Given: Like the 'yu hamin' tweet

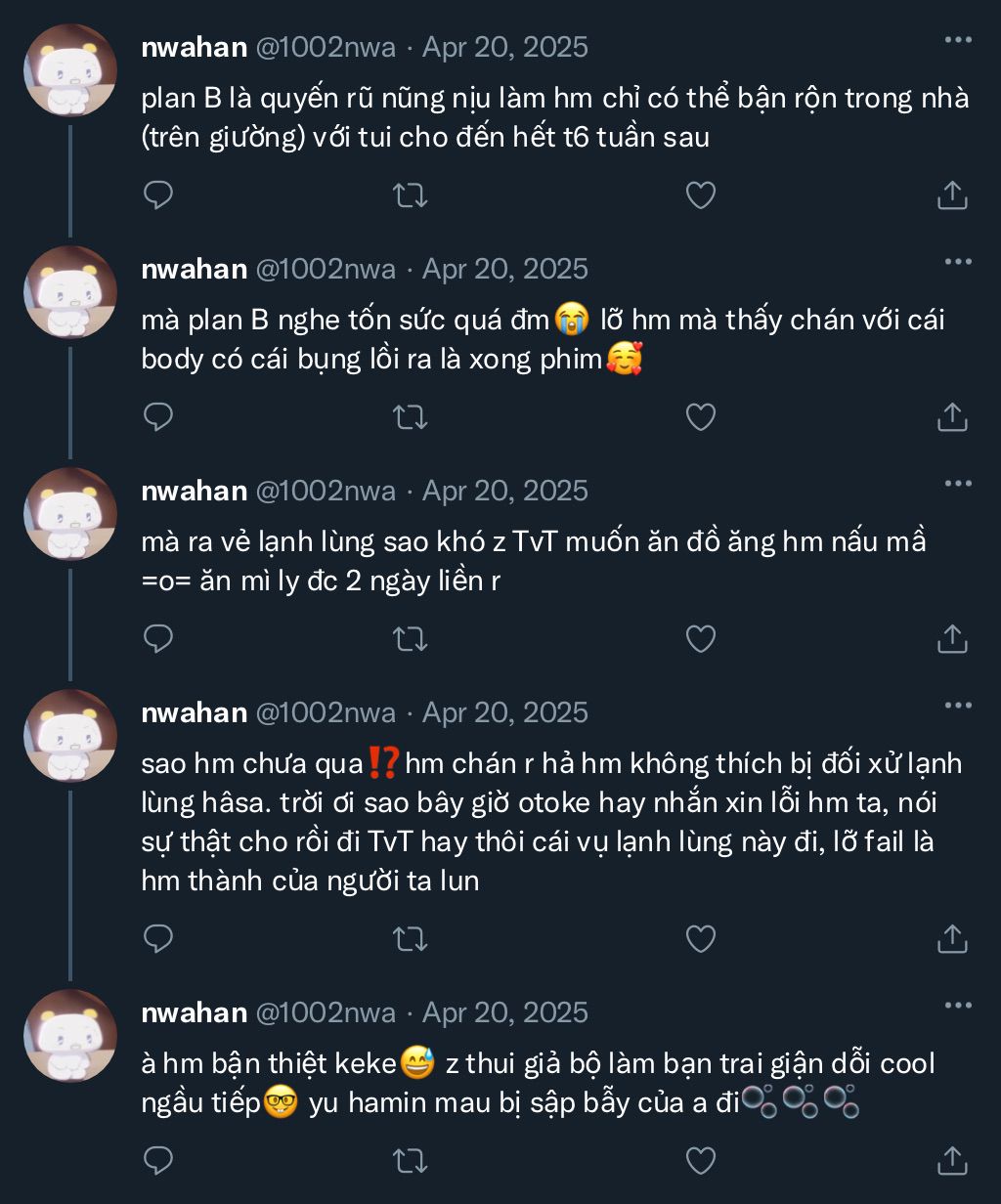Looking at the screenshot, I should 700,1161.
